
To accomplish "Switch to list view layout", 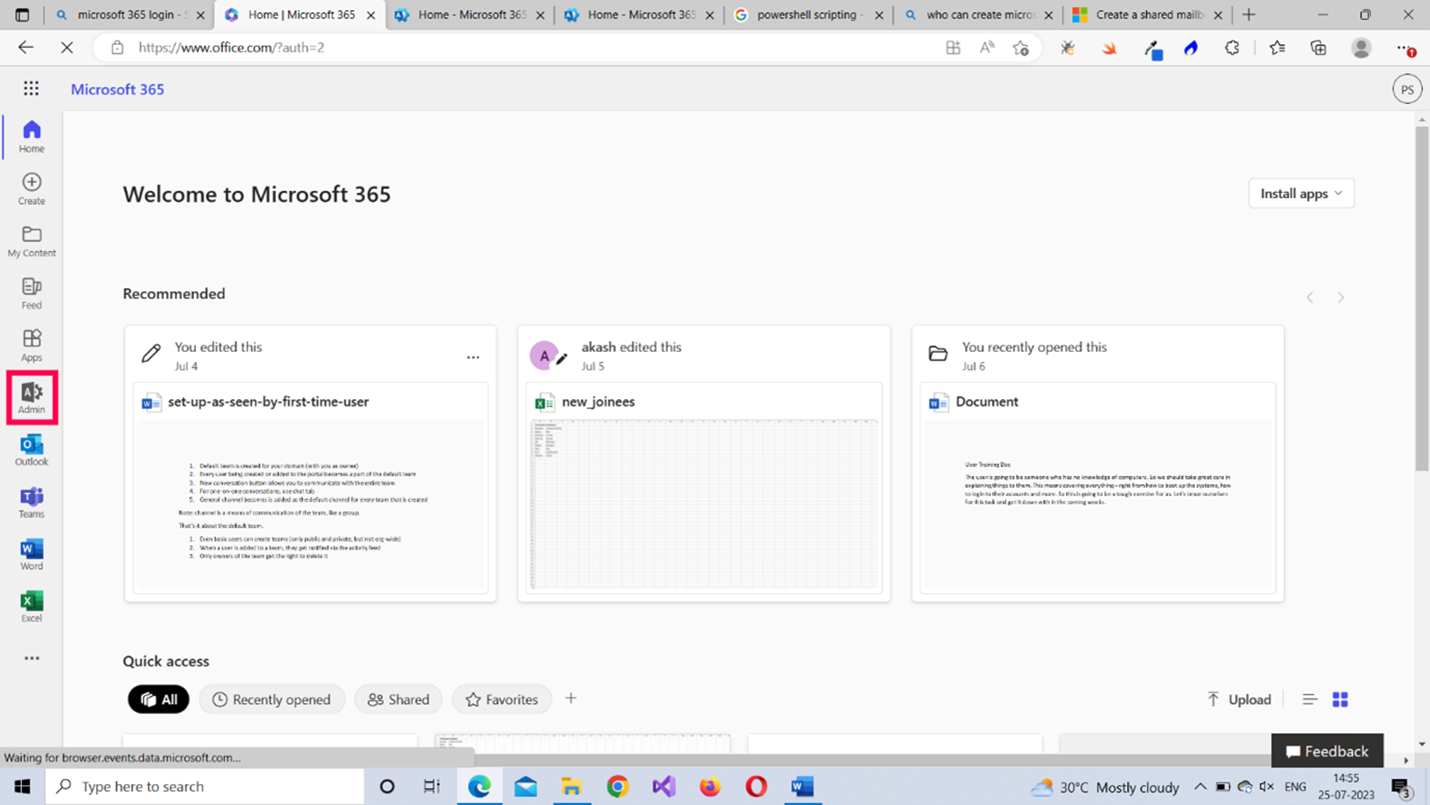I will 1309,699.
